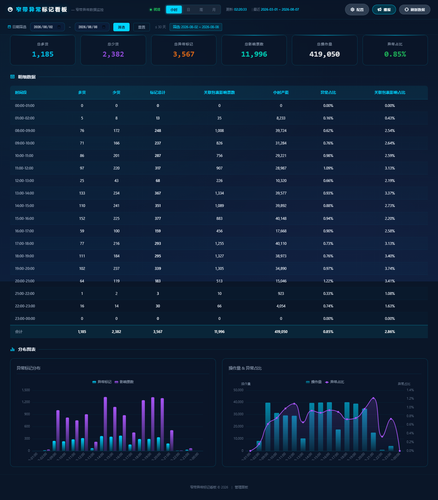
Task: Select the 13:00-14:00 table row label
Action: point(24,193)
